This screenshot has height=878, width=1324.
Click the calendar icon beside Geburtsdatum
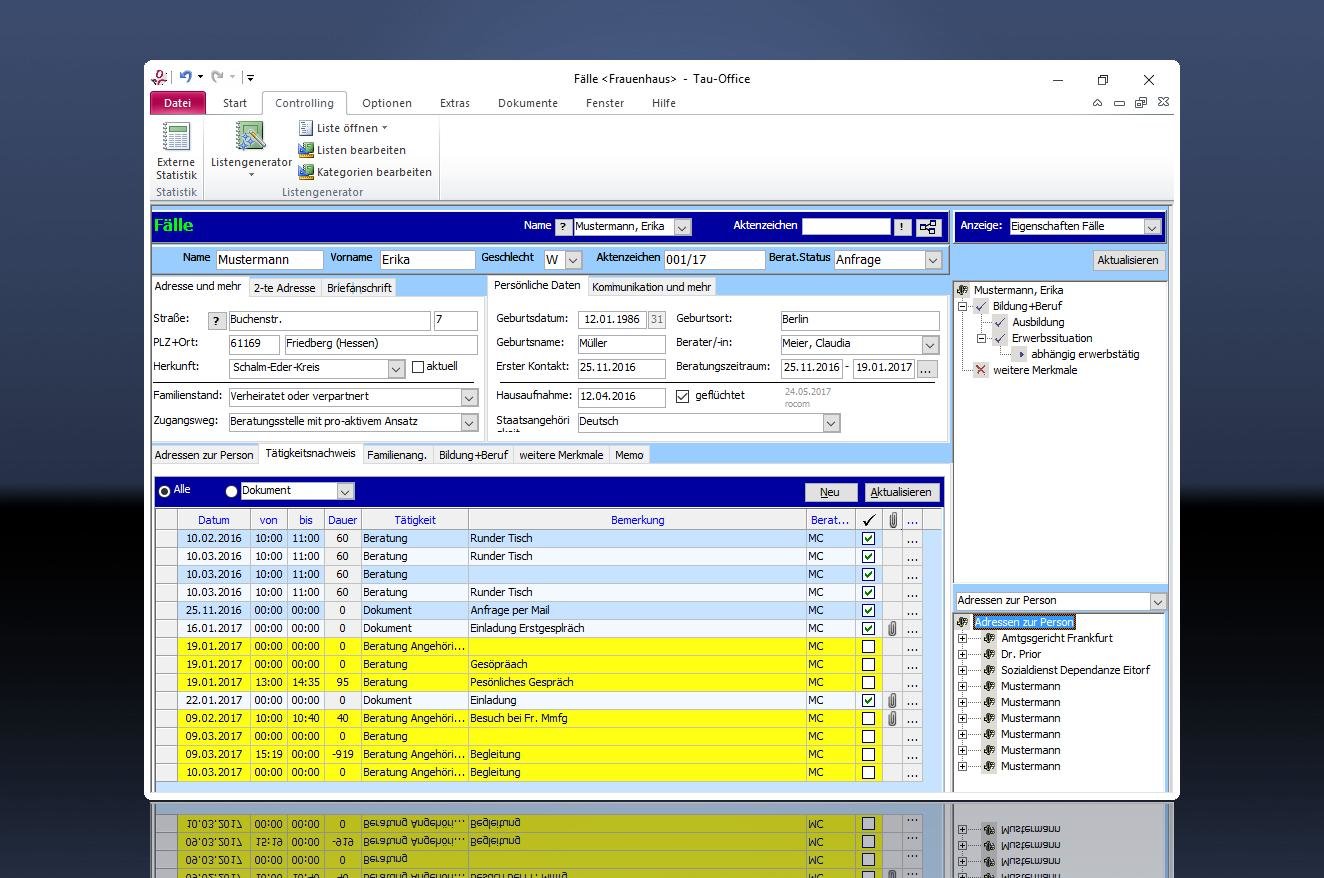656,320
